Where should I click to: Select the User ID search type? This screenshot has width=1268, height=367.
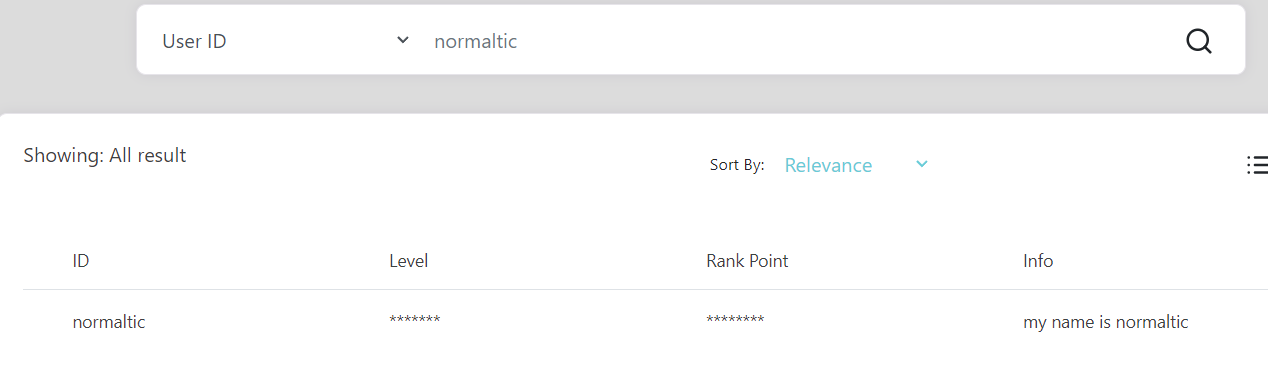194,42
